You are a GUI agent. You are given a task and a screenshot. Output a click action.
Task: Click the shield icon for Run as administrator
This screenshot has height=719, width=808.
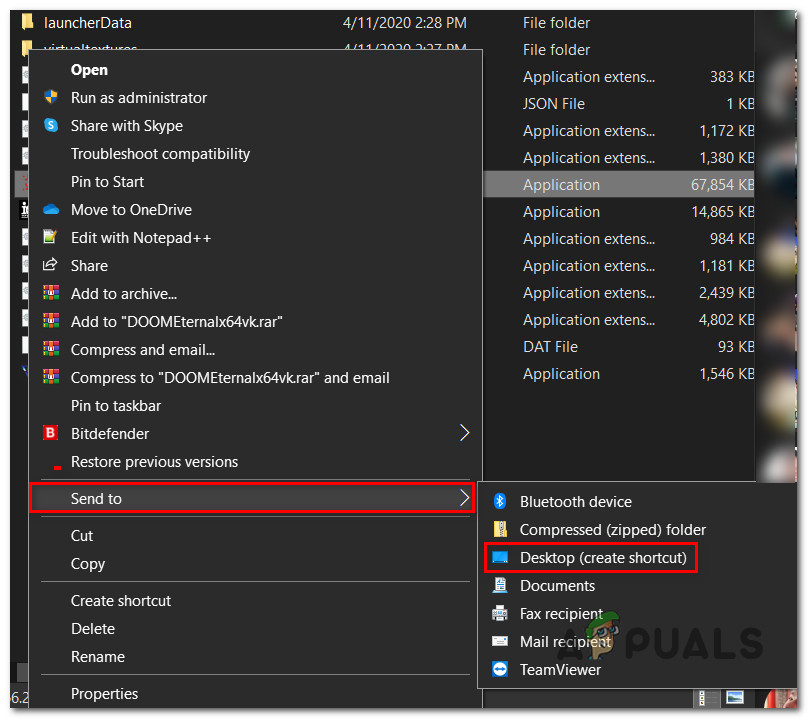[x=51, y=98]
